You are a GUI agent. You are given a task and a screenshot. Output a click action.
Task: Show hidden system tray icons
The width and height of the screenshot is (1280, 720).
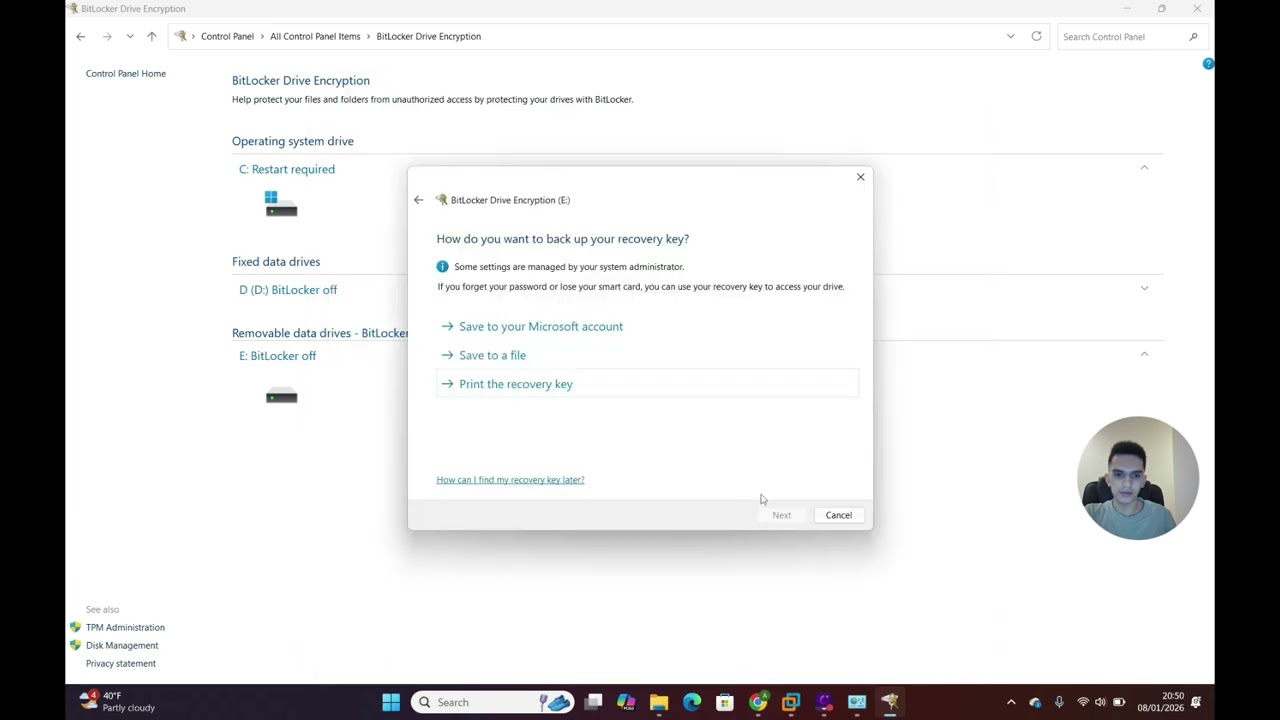[1011, 702]
